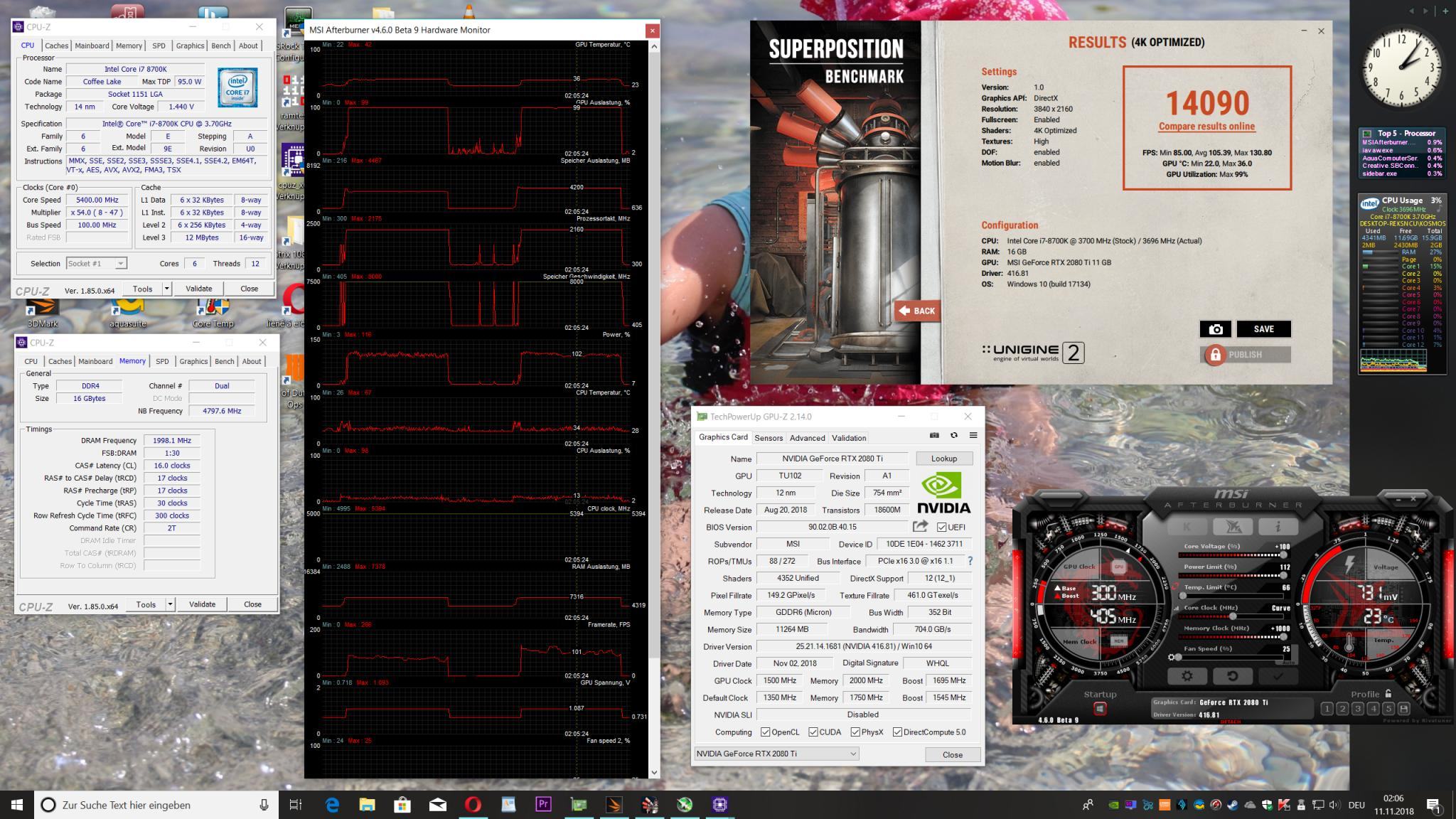Click Compare results online link

[1206, 127]
